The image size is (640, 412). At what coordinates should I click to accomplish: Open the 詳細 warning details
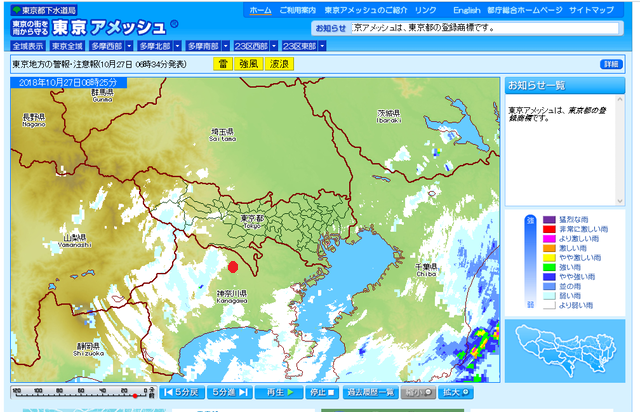[x=611, y=64]
